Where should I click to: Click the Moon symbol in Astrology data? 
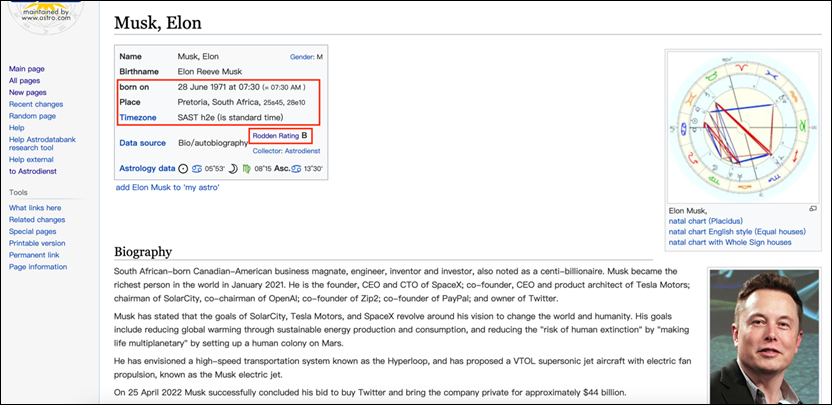233,169
